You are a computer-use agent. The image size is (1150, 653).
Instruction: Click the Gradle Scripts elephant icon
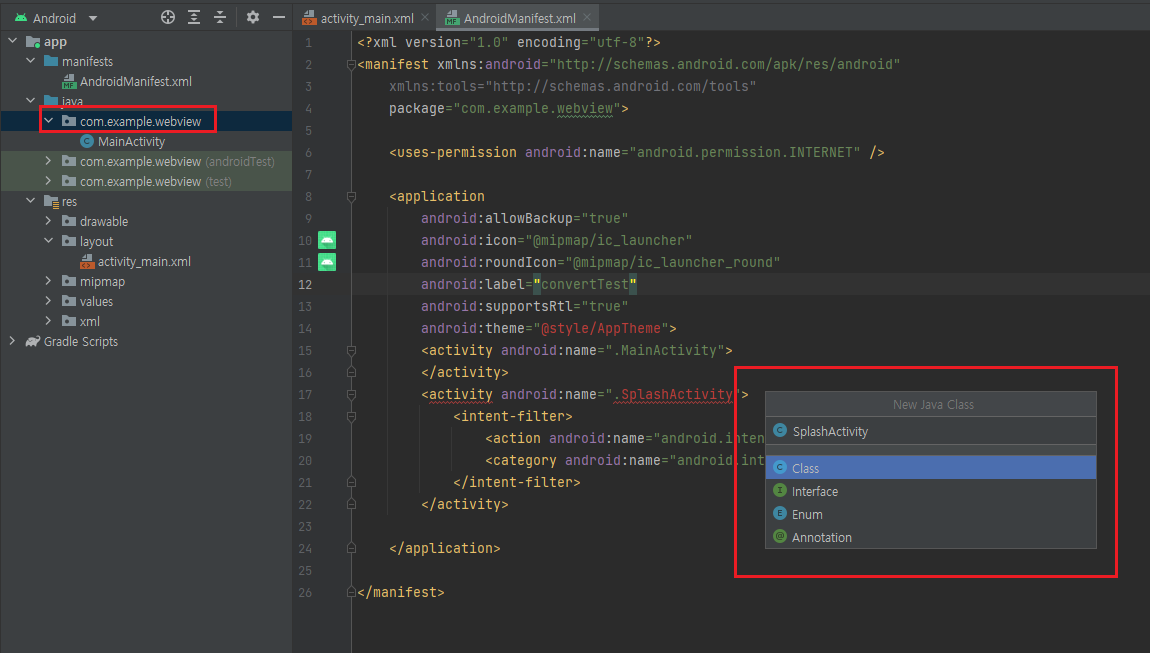point(32,341)
